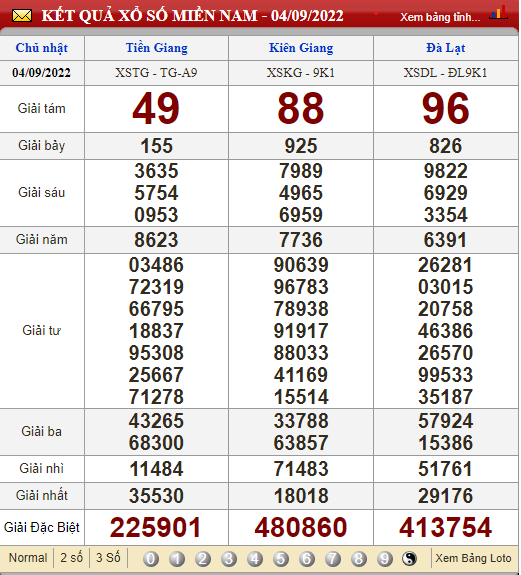Filter loto by digit 2 ball
Viewport: 521px width, 575px height.
tap(203, 559)
